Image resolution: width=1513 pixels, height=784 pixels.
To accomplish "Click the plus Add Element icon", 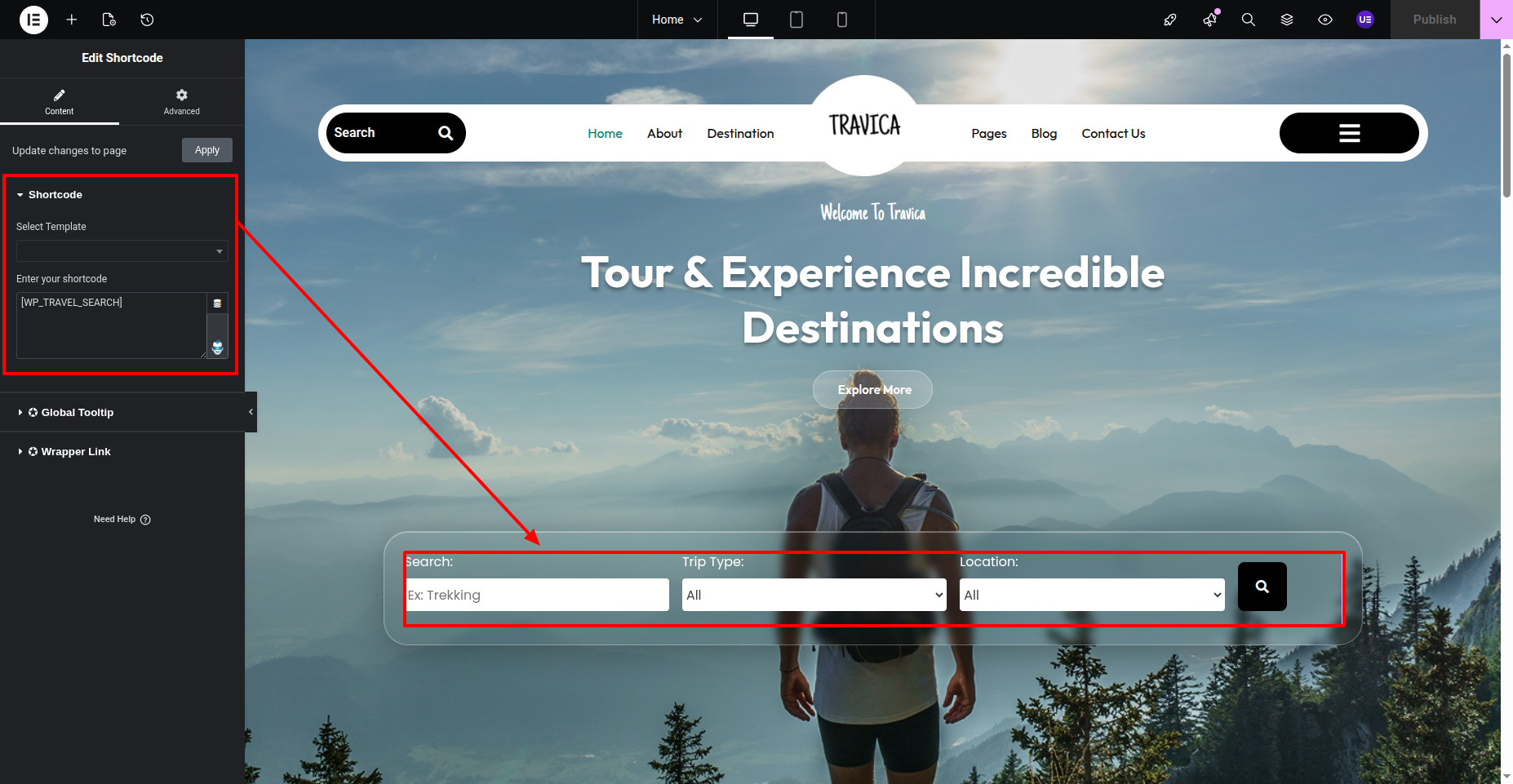I will point(72,20).
